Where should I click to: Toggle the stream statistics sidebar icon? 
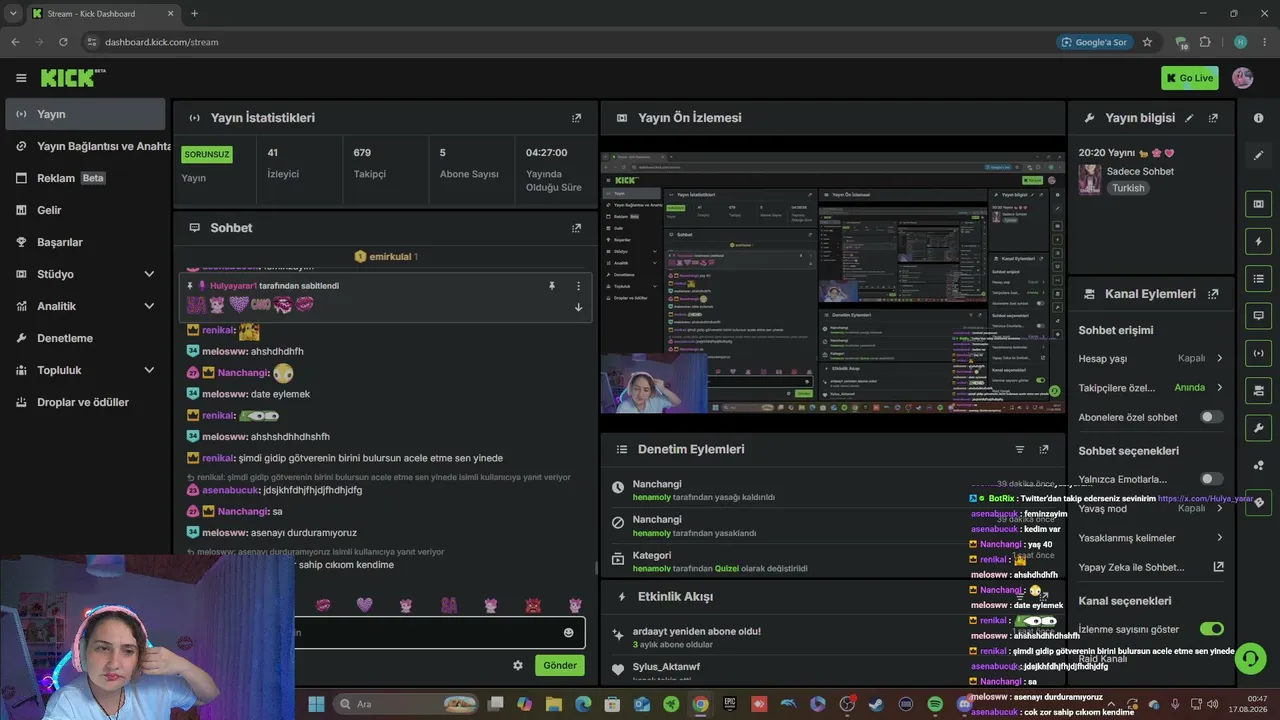(1258, 352)
